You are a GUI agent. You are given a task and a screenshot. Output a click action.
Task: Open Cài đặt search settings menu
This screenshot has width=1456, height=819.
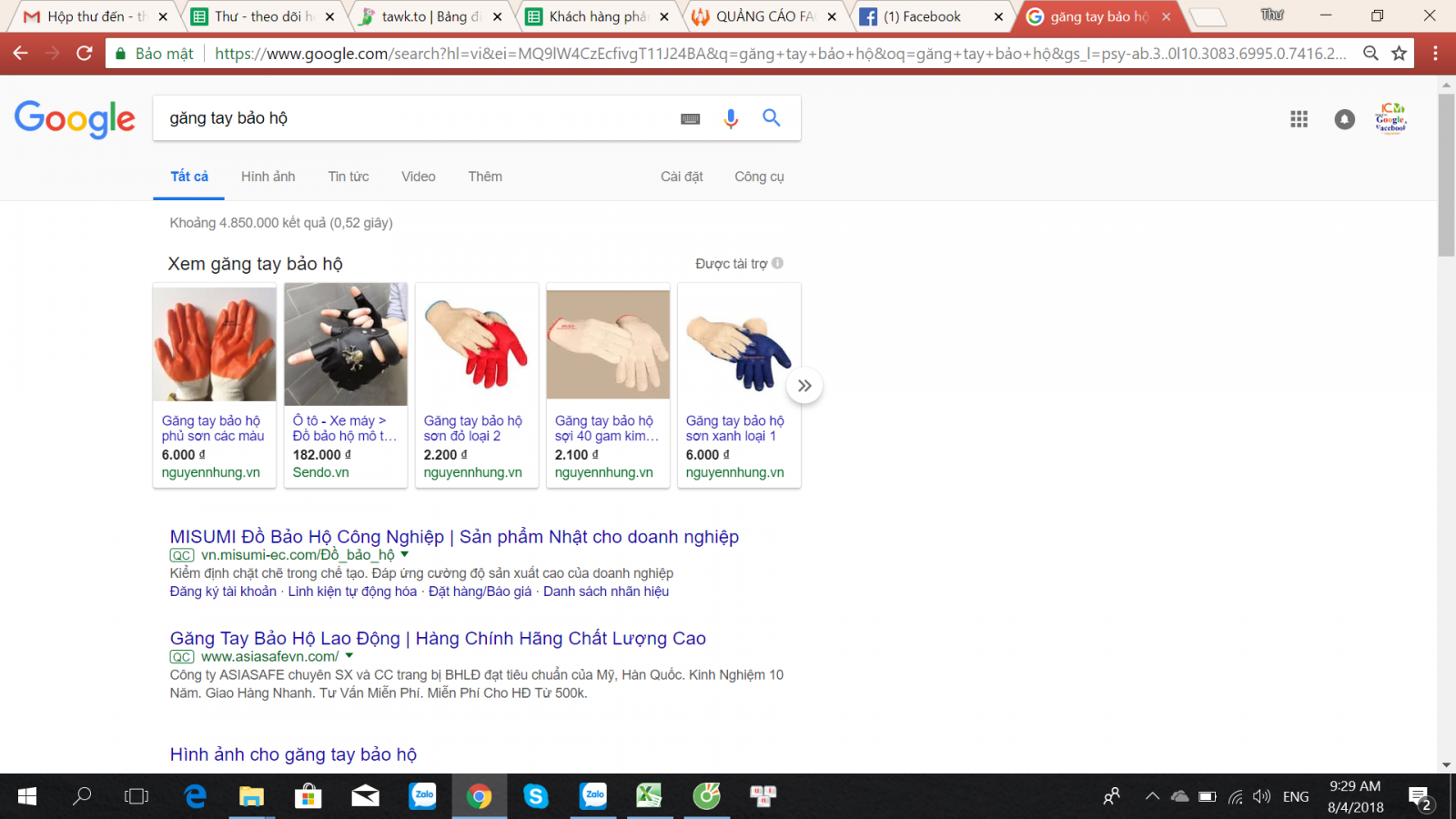coord(682,177)
